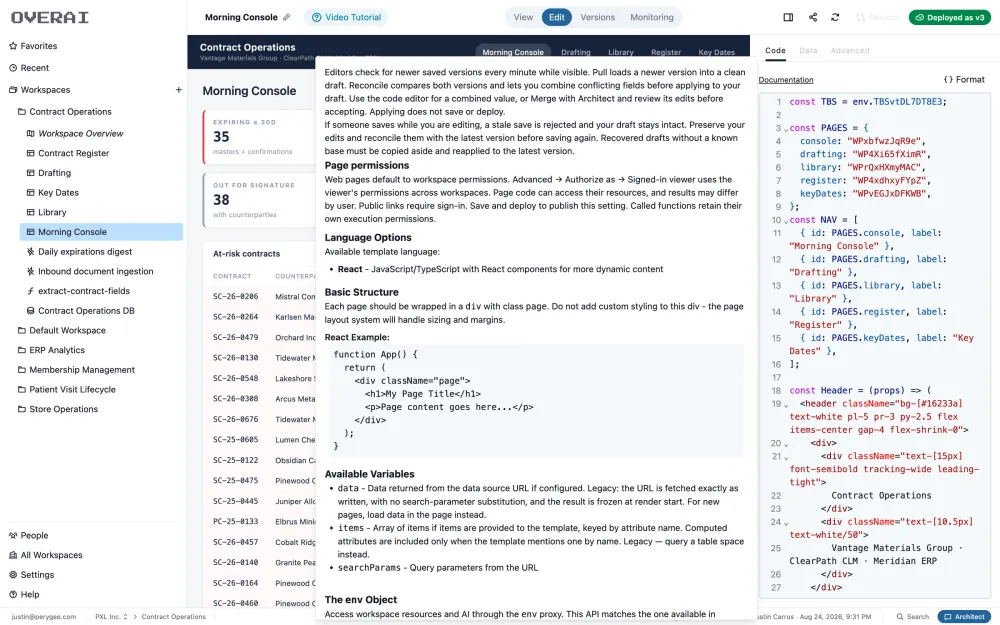Viewport: 1000px width, 625px height.
Task: Select the Edit mode tab
Action: pyautogui.click(x=557, y=17)
